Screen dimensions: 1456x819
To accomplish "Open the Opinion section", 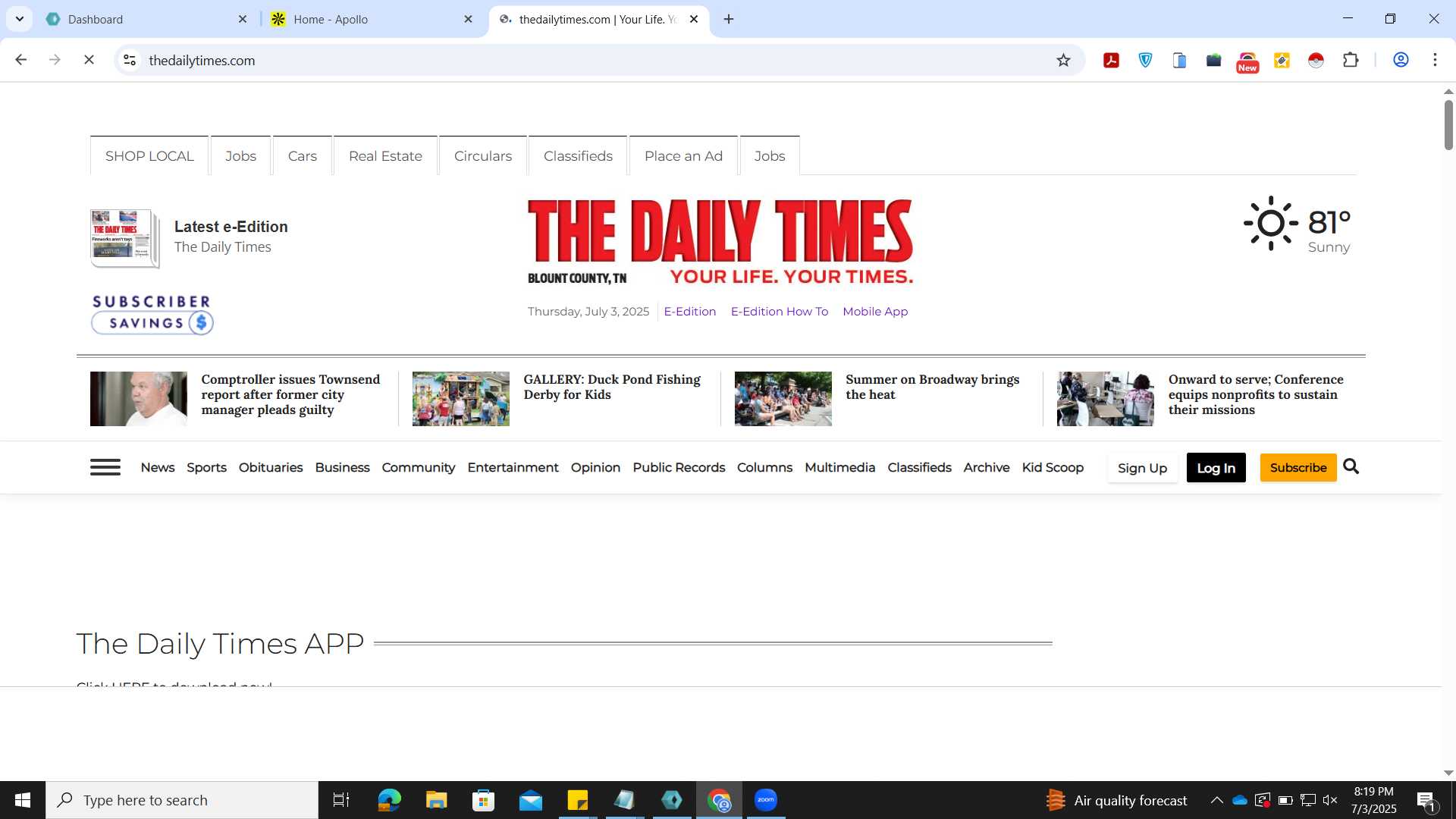I will click(595, 468).
